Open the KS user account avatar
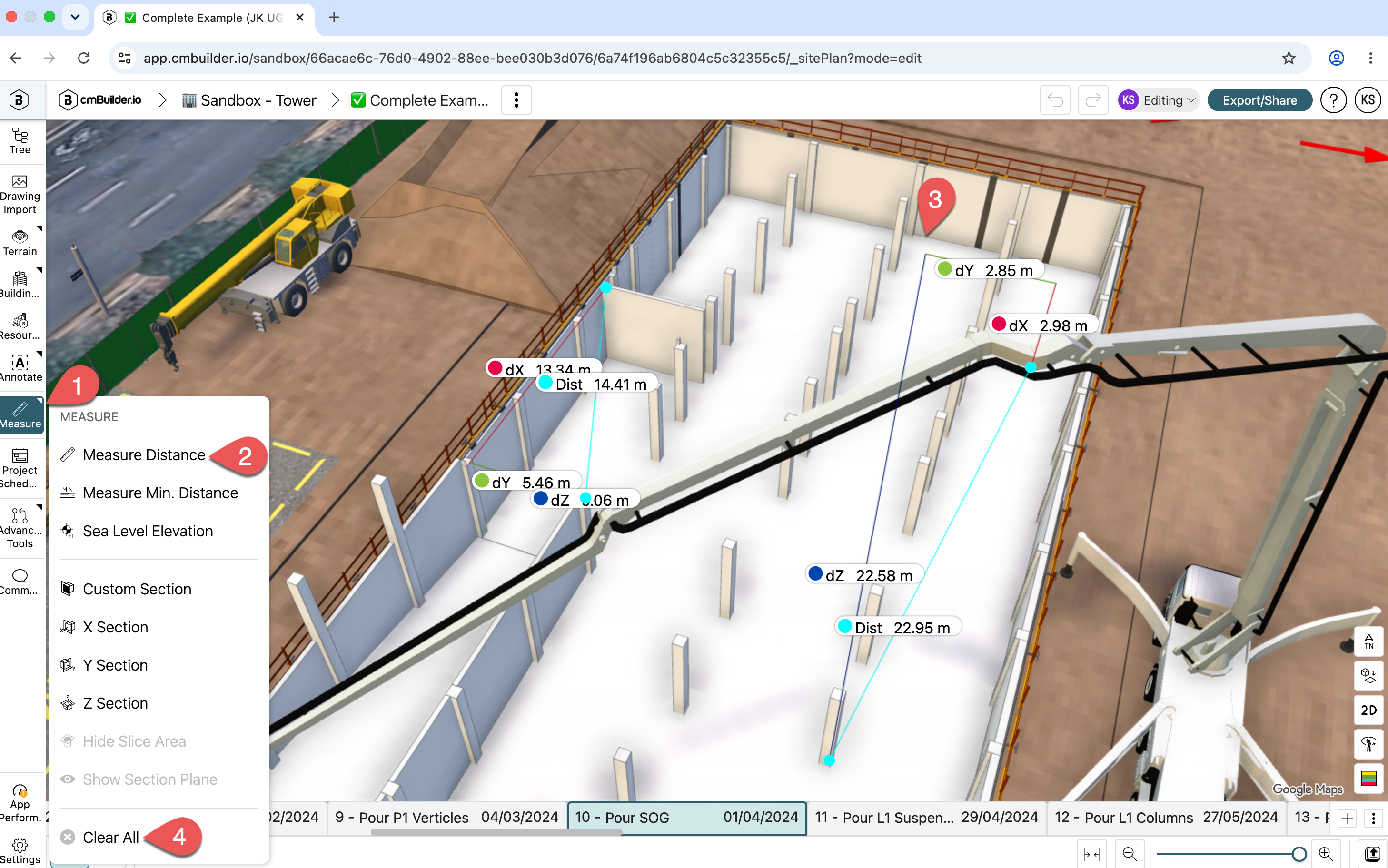Image resolution: width=1388 pixels, height=868 pixels. point(1368,100)
